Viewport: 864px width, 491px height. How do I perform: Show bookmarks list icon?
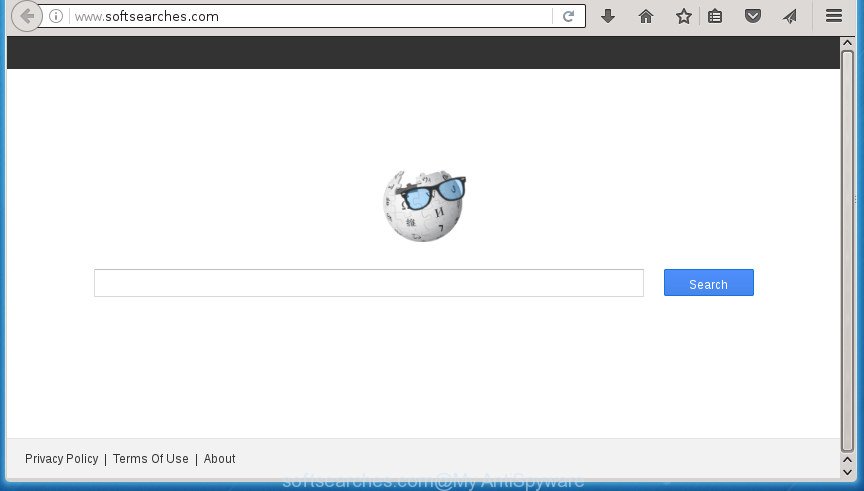(715, 17)
